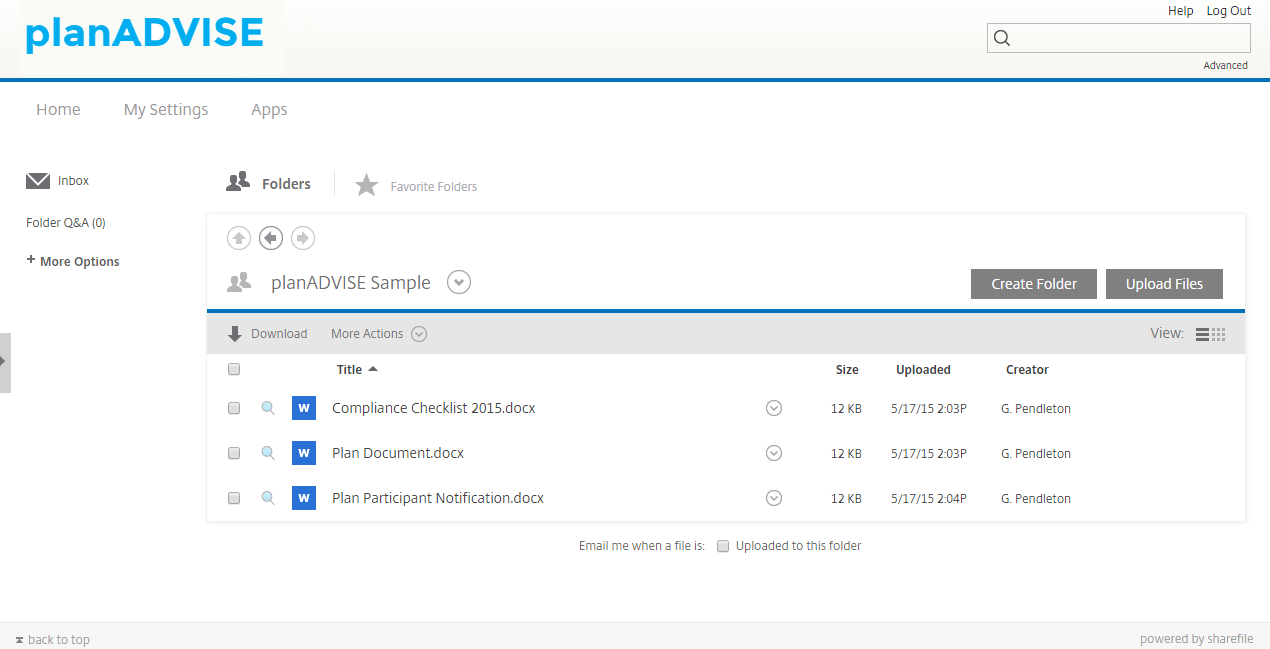Click the Help link
1270x649 pixels.
[x=1181, y=11]
